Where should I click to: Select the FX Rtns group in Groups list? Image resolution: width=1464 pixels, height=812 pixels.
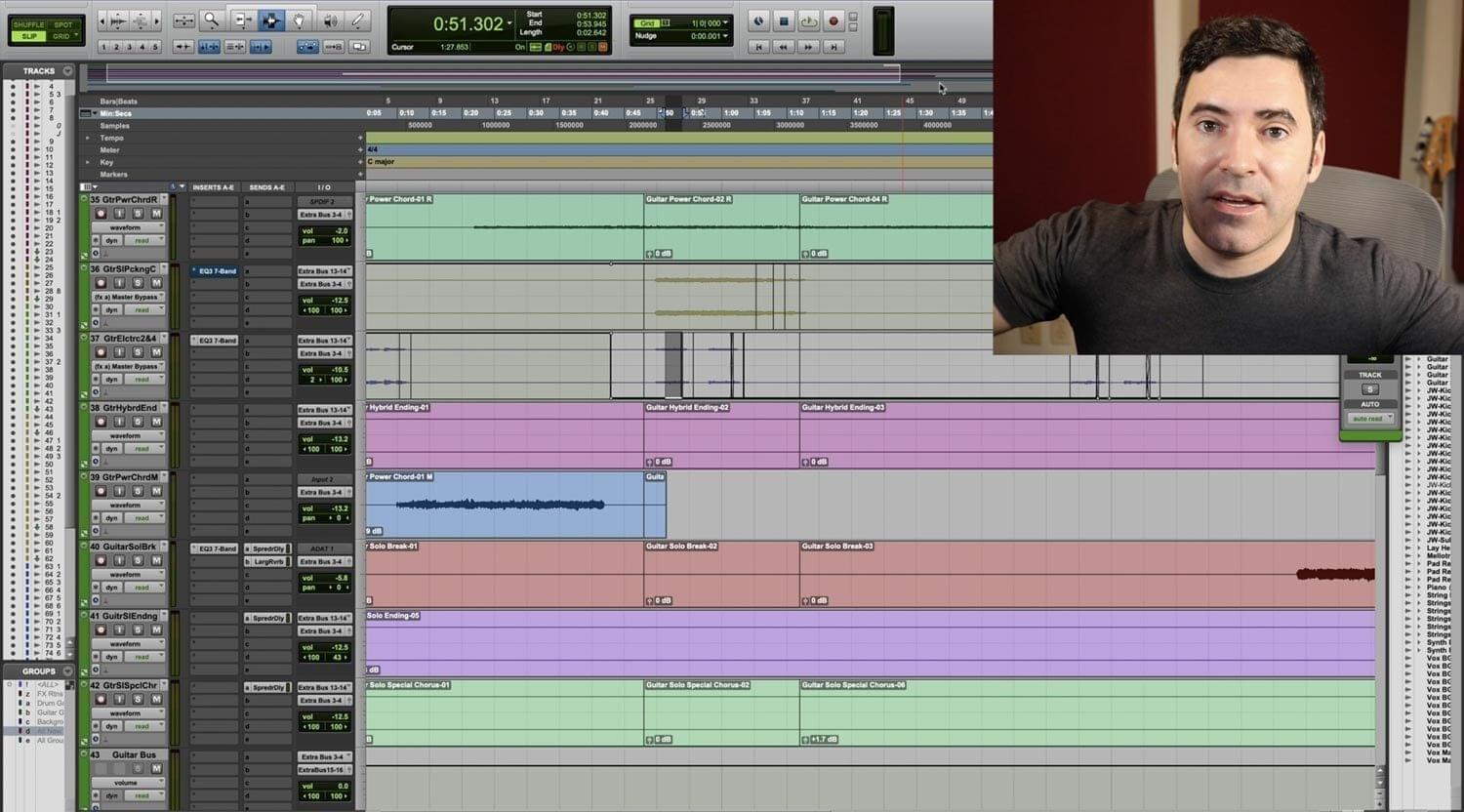pos(50,693)
